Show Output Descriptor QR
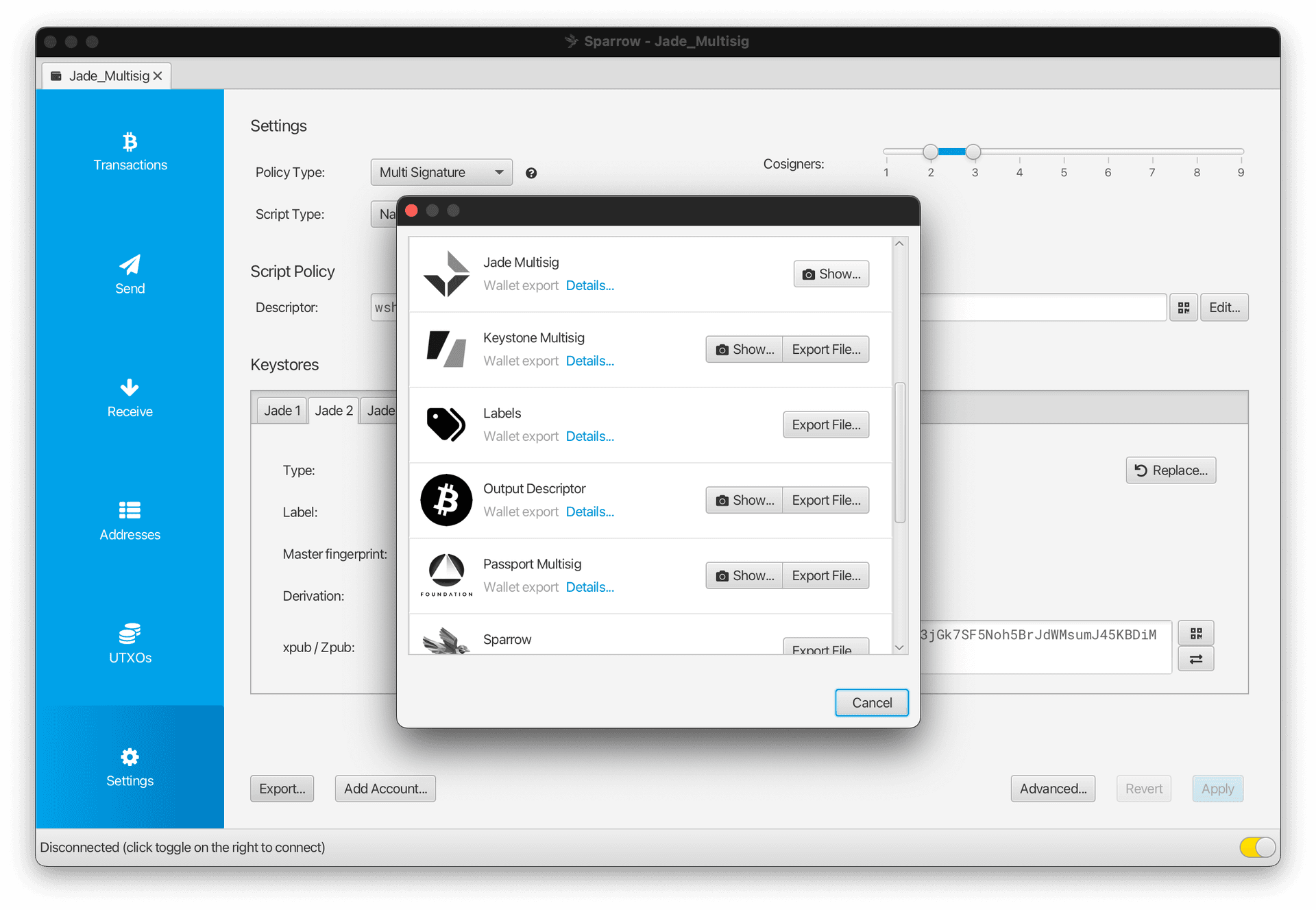Image resolution: width=1316 pixels, height=910 pixels. pyautogui.click(x=744, y=501)
